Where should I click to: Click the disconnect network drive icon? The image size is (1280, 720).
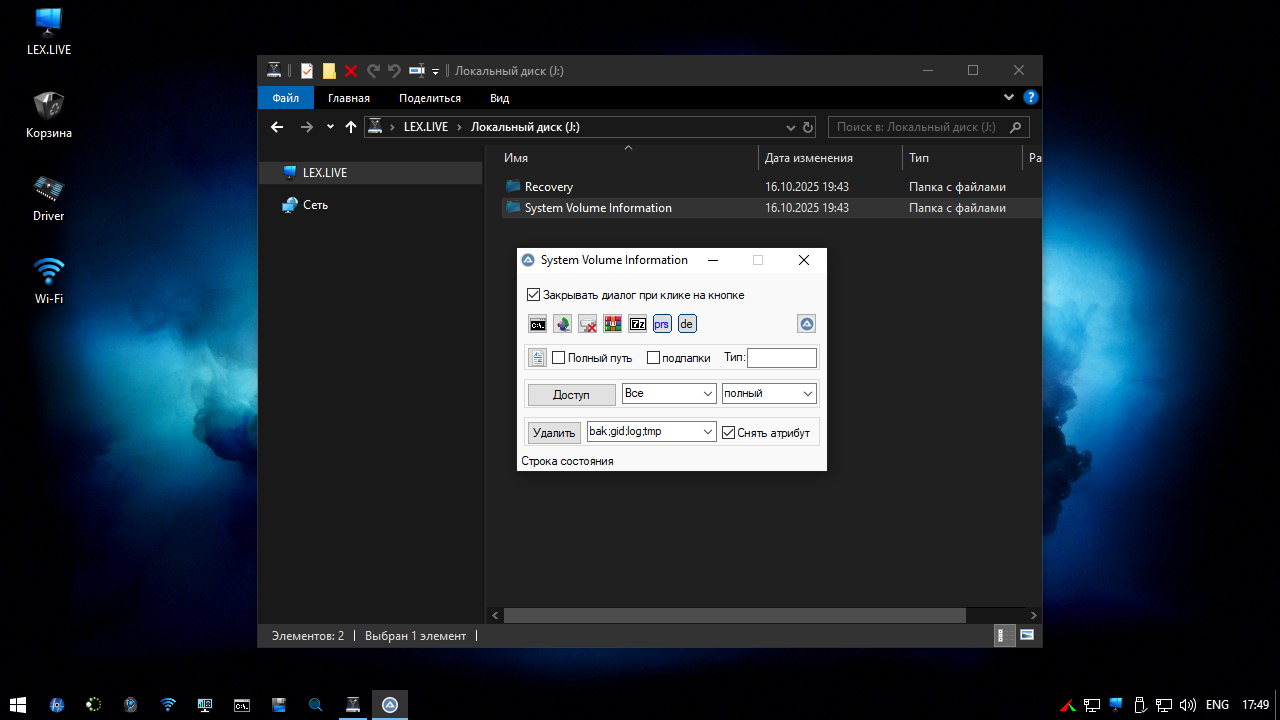click(x=587, y=324)
